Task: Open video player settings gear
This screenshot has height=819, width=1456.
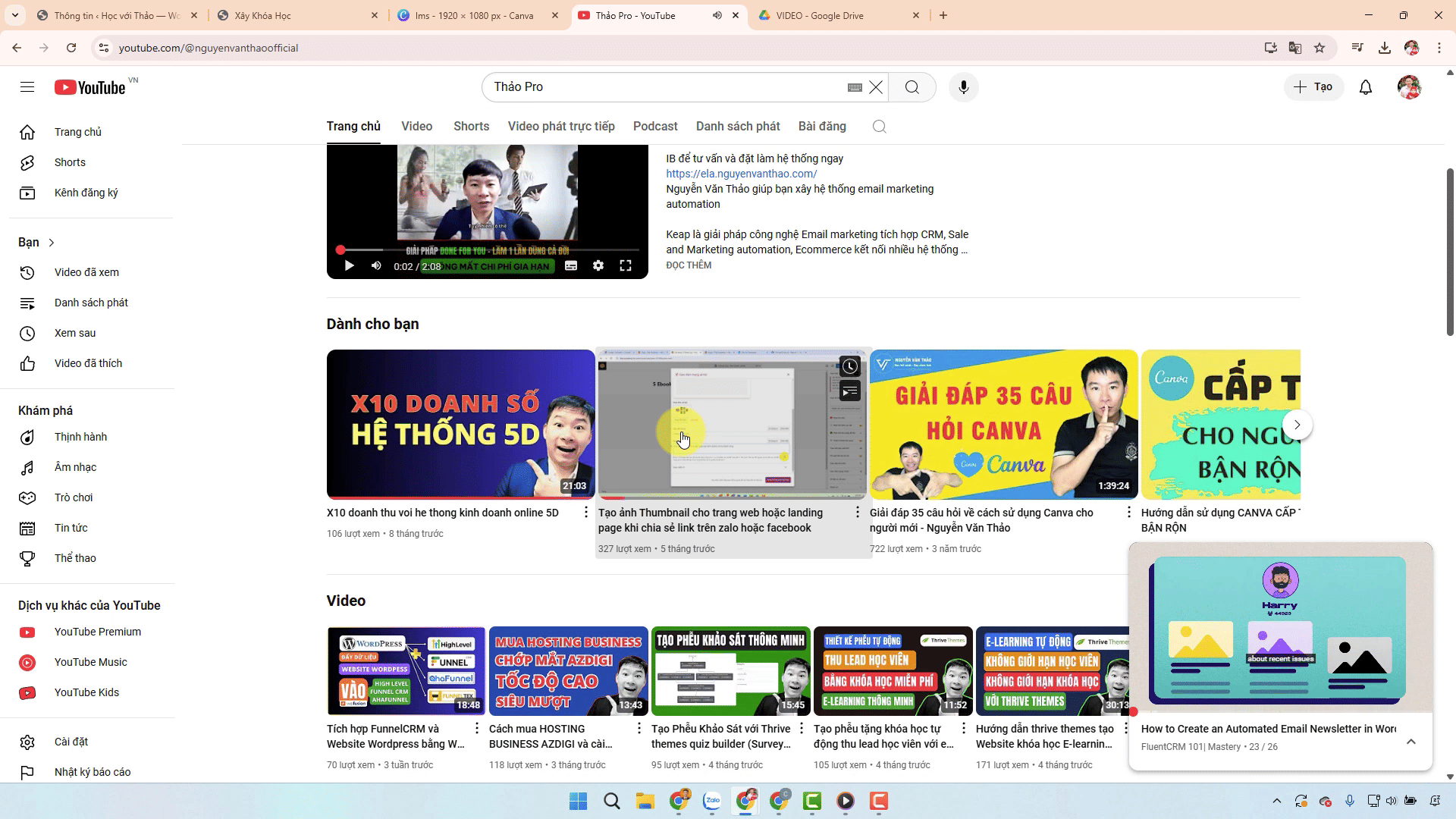Action: [x=598, y=266]
